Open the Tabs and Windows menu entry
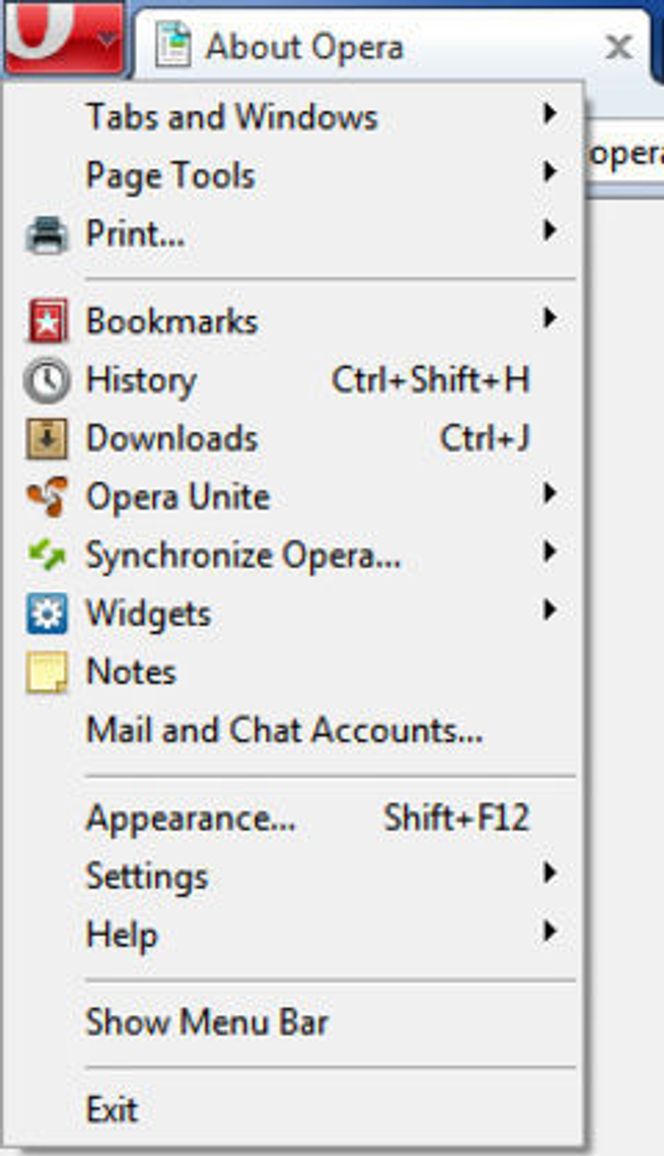664x1156 pixels. click(x=293, y=116)
